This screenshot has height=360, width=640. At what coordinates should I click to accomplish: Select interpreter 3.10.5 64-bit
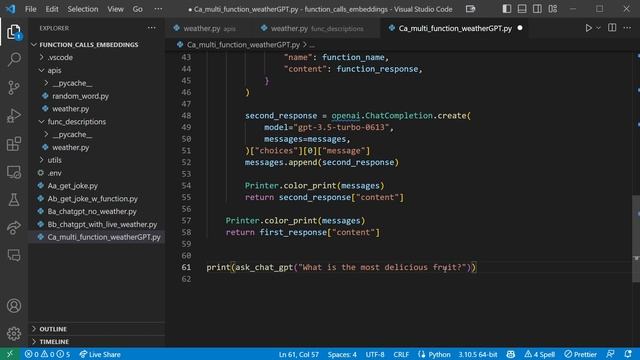click(x=478, y=354)
